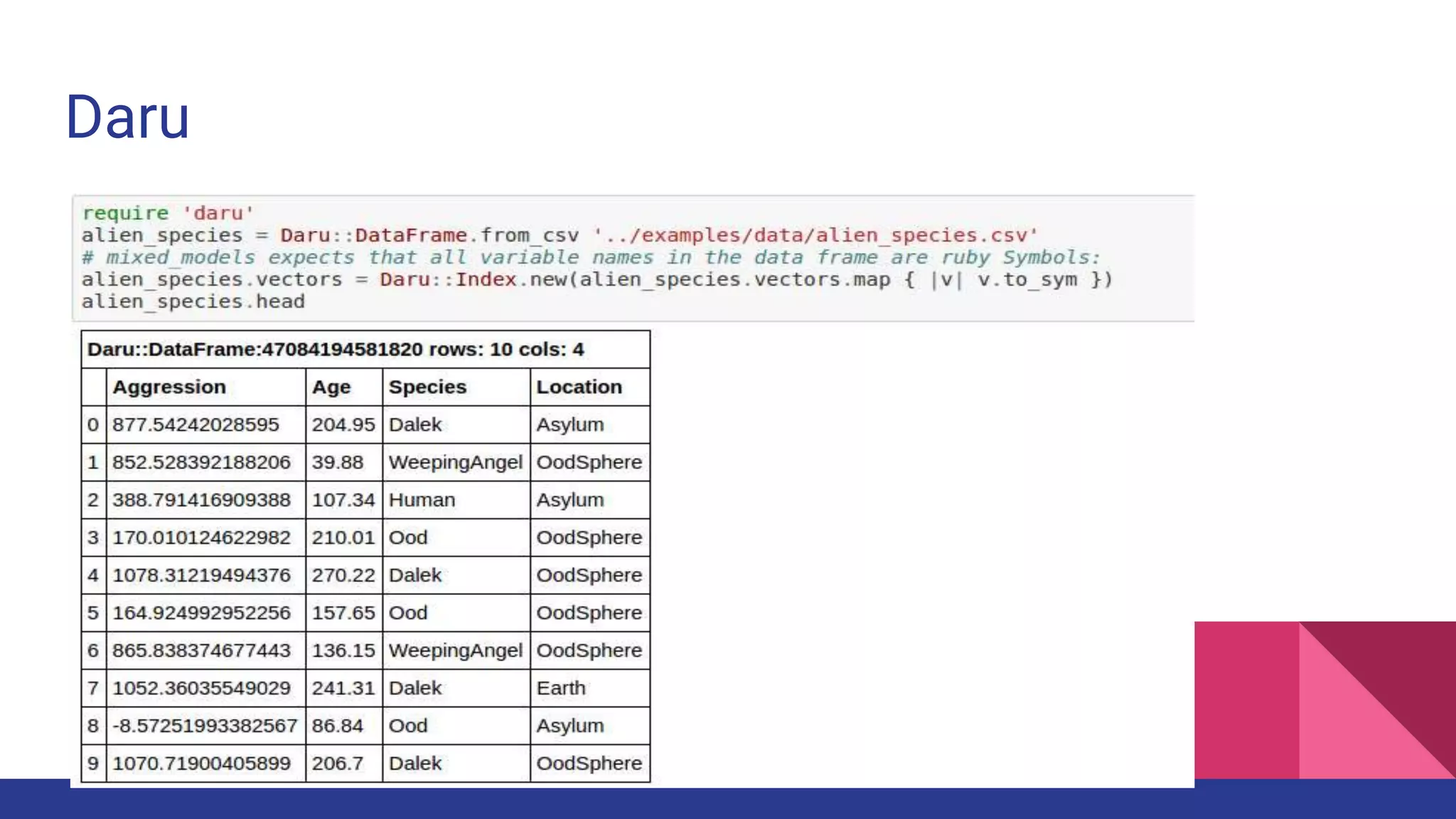Click row index 0 cell
1456x819 pixels.
93,424
